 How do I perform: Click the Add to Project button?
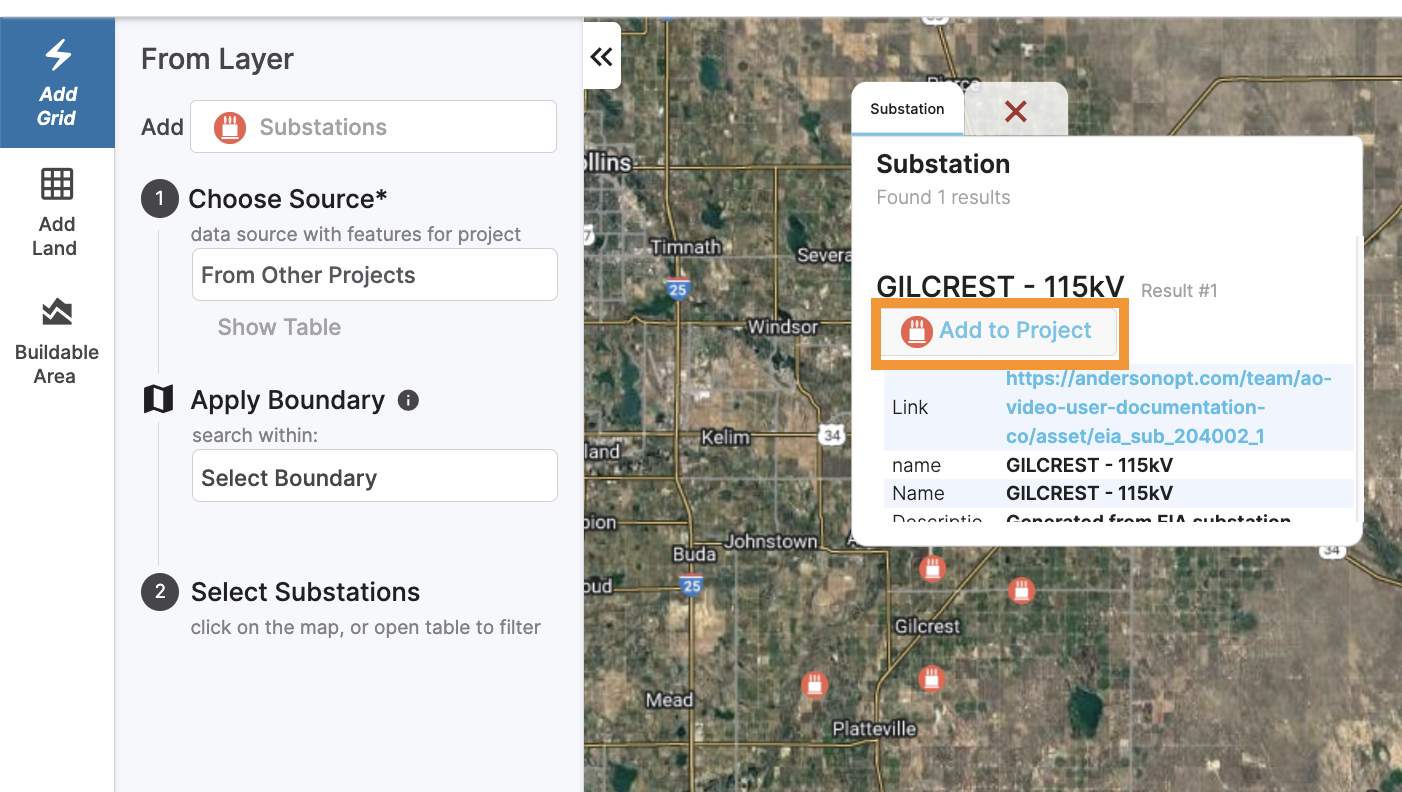pyautogui.click(x=998, y=332)
